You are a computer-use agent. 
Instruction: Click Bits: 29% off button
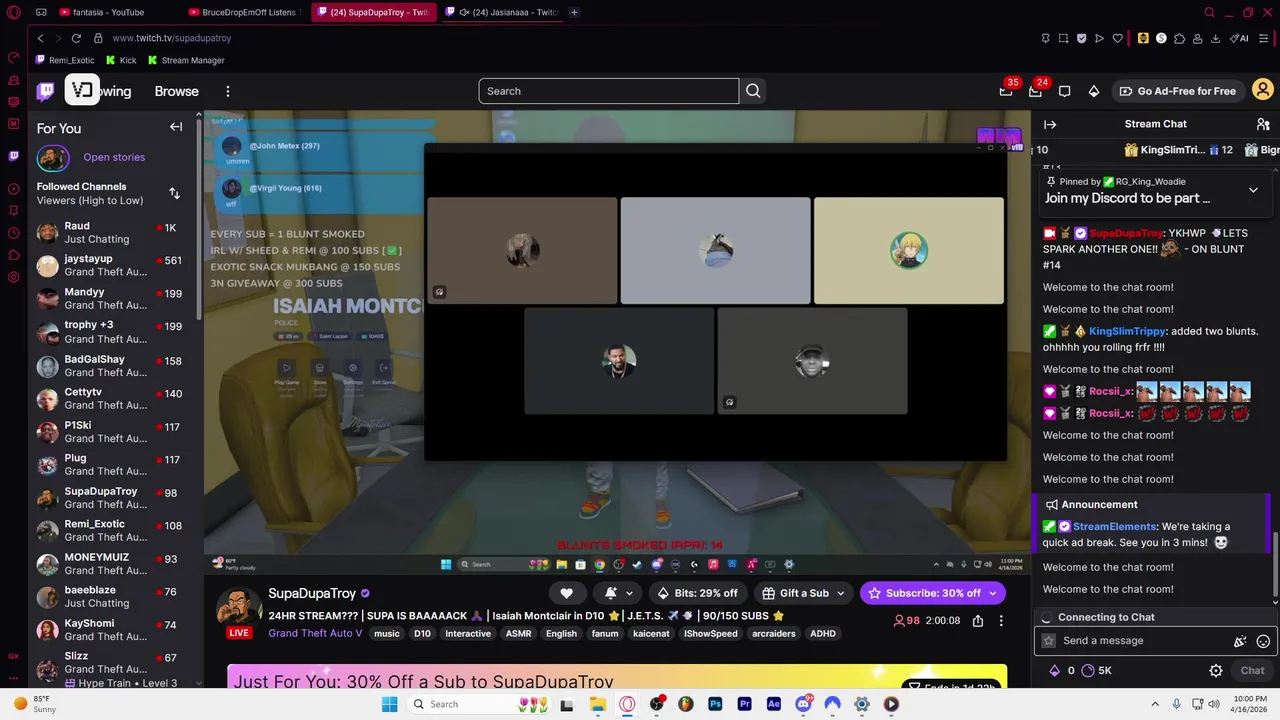coord(697,593)
